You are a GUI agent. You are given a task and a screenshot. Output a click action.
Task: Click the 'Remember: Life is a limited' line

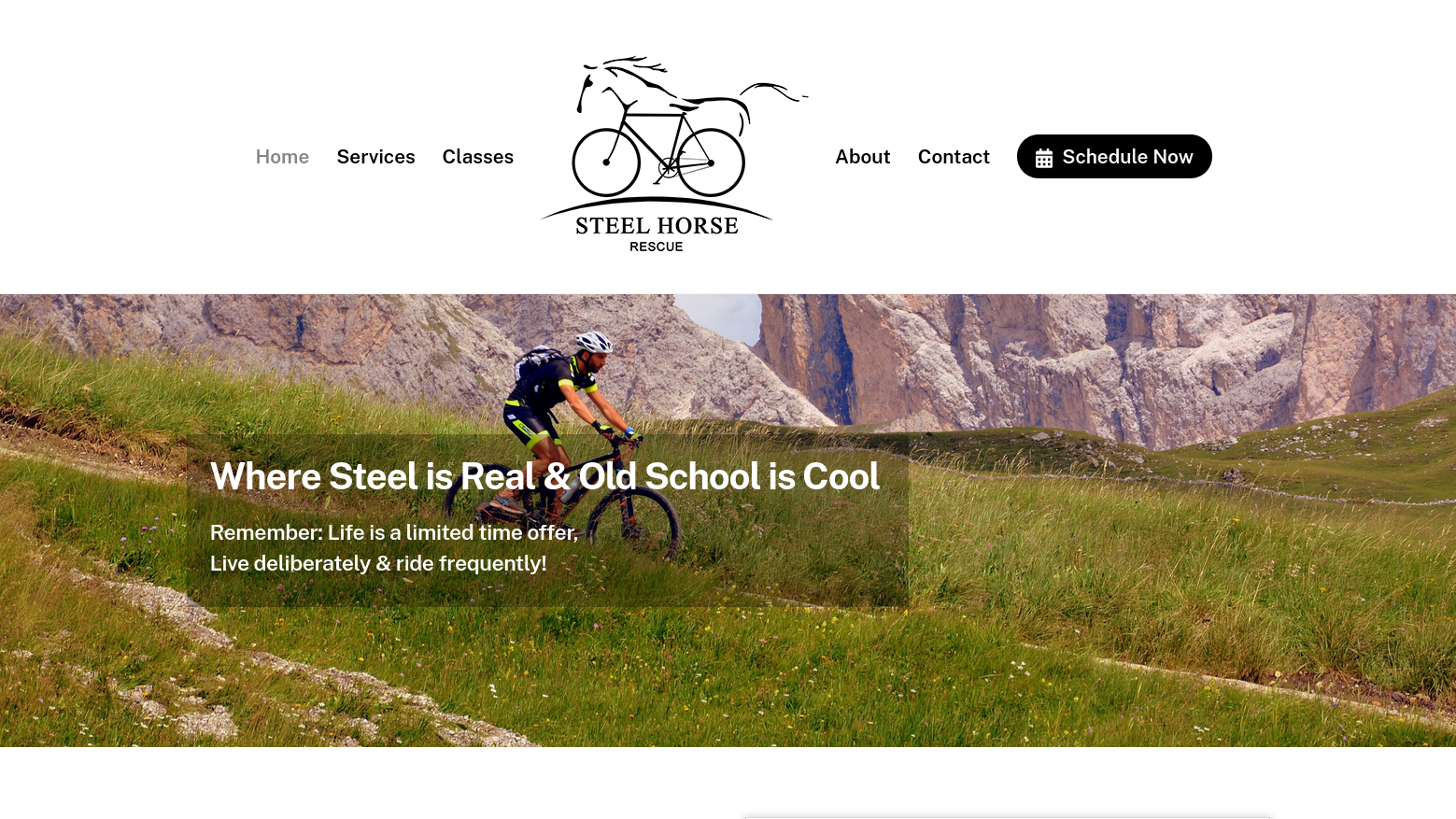coord(394,532)
